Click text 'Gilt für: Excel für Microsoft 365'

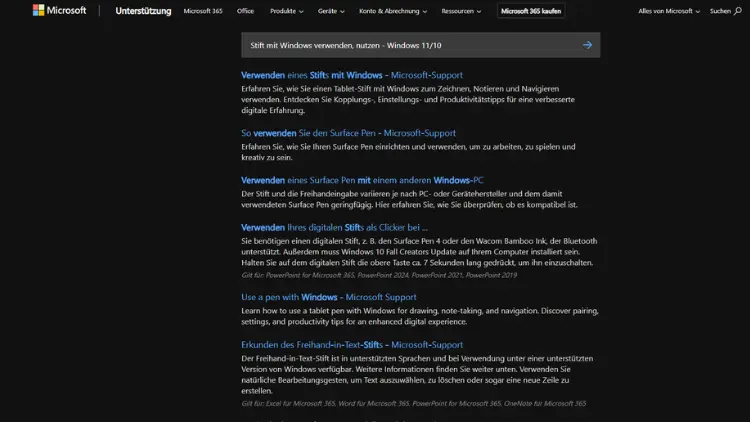tap(288, 403)
